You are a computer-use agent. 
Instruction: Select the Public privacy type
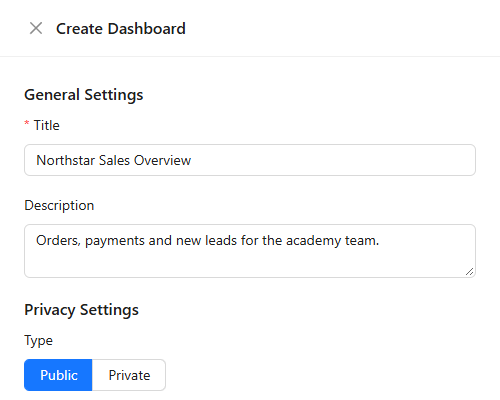click(58, 375)
